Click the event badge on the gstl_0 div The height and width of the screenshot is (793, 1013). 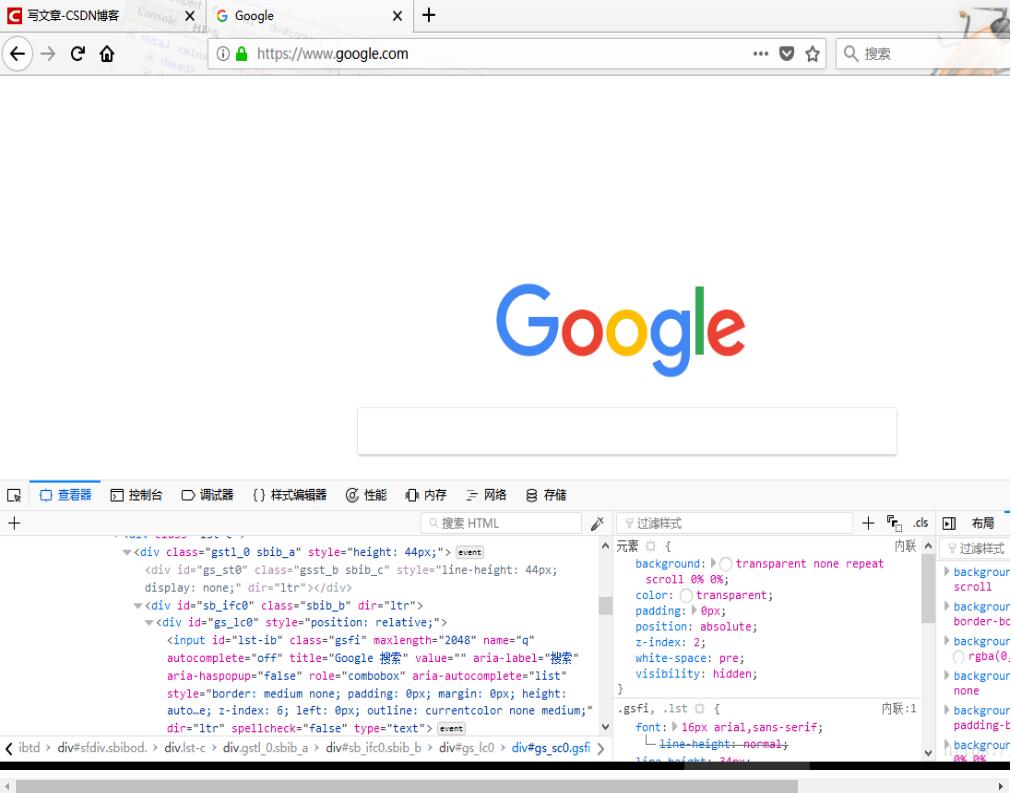470,553
